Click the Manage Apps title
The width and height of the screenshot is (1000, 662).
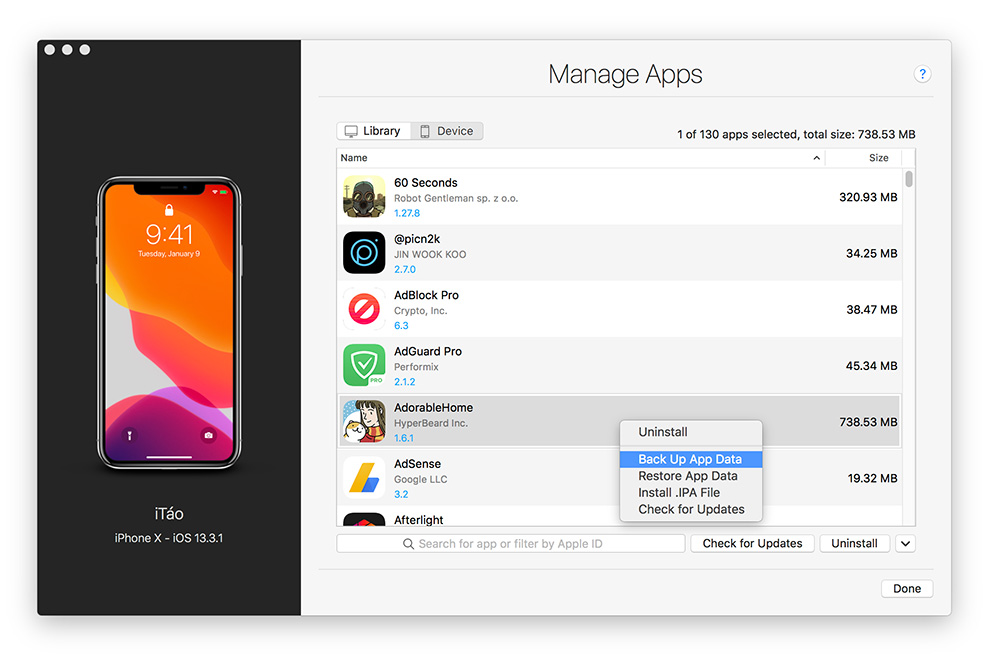(625, 75)
